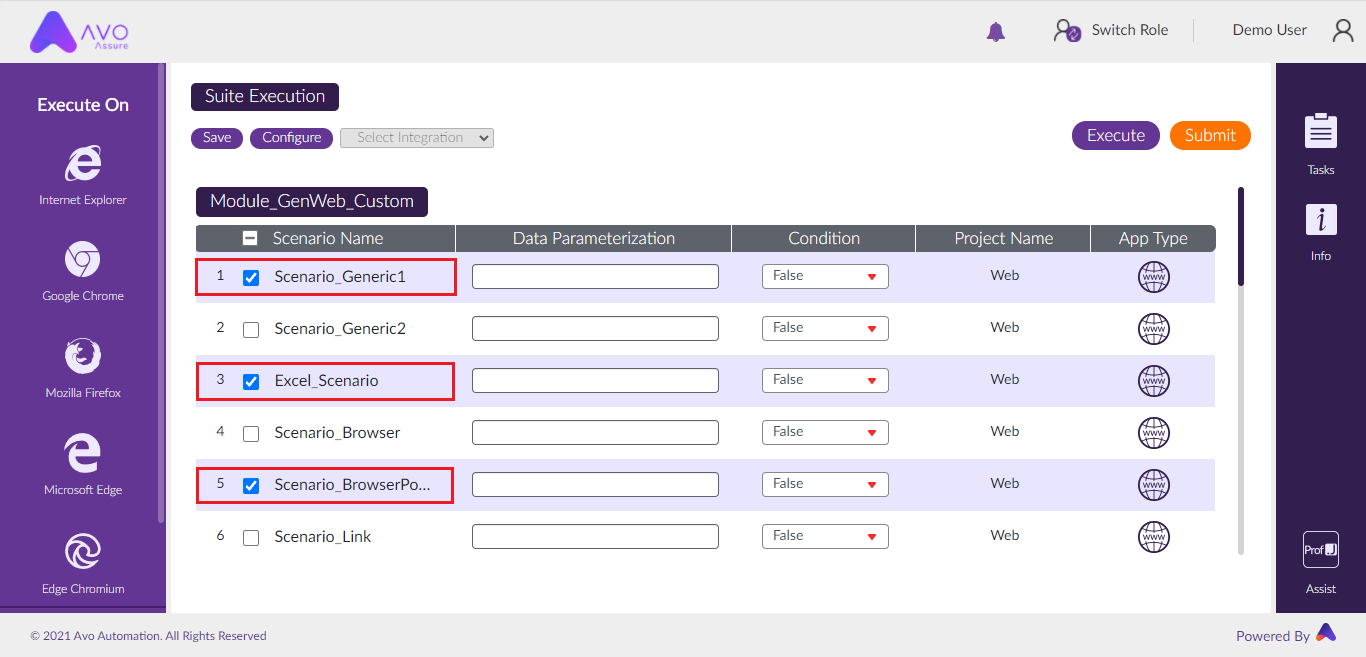Click the Excel_Scenario name text
Screen dimensions: 1366x657
pos(327,381)
